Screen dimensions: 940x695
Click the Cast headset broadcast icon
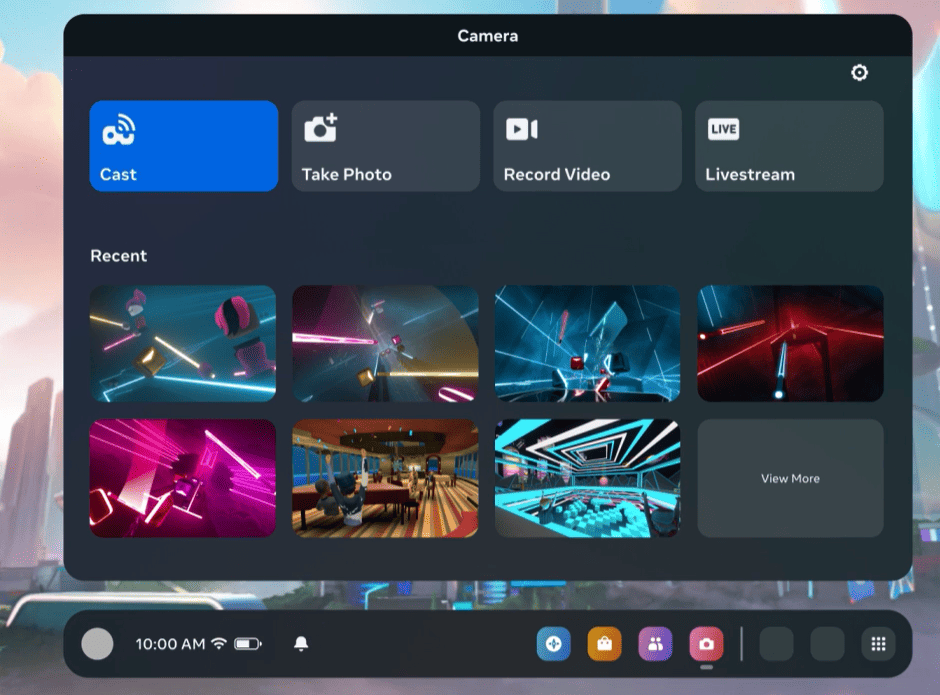tap(119, 130)
